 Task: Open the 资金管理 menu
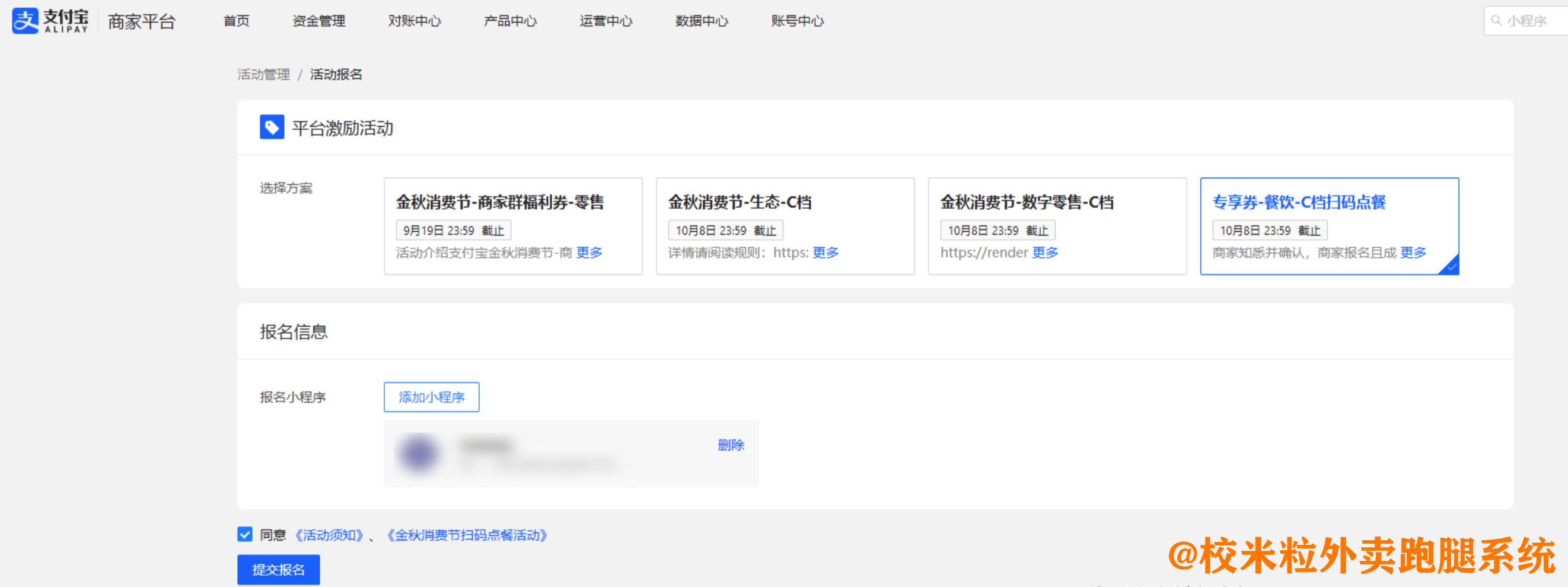click(319, 20)
